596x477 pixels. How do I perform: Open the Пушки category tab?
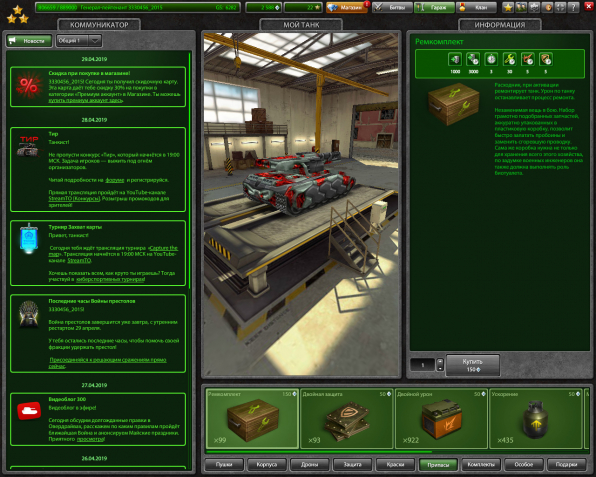point(224,464)
